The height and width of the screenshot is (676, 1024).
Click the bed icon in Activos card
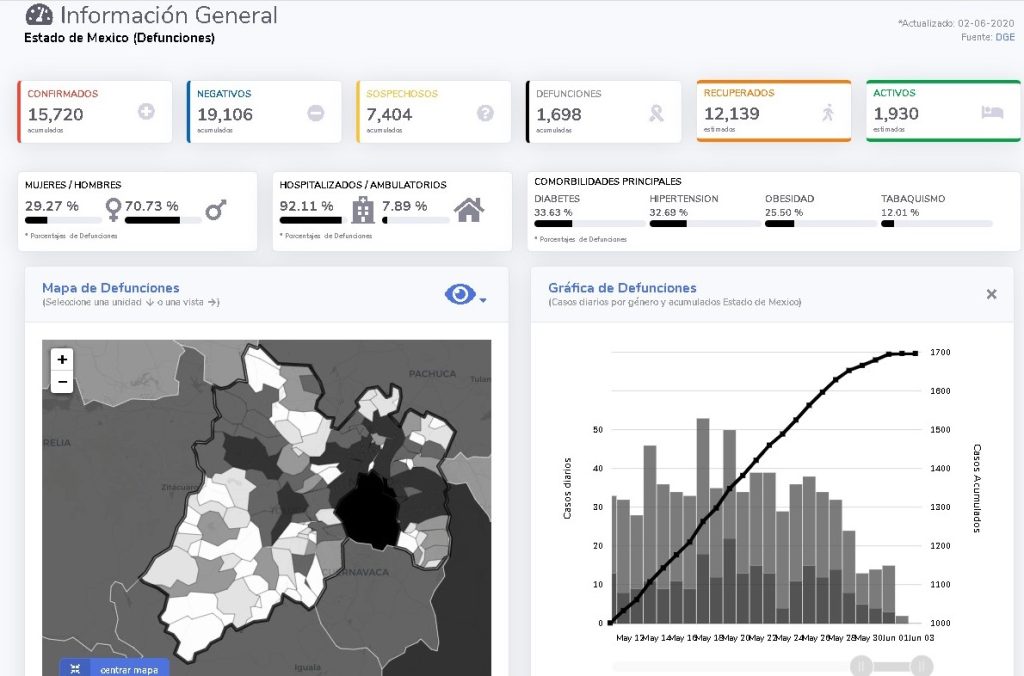[992, 112]
